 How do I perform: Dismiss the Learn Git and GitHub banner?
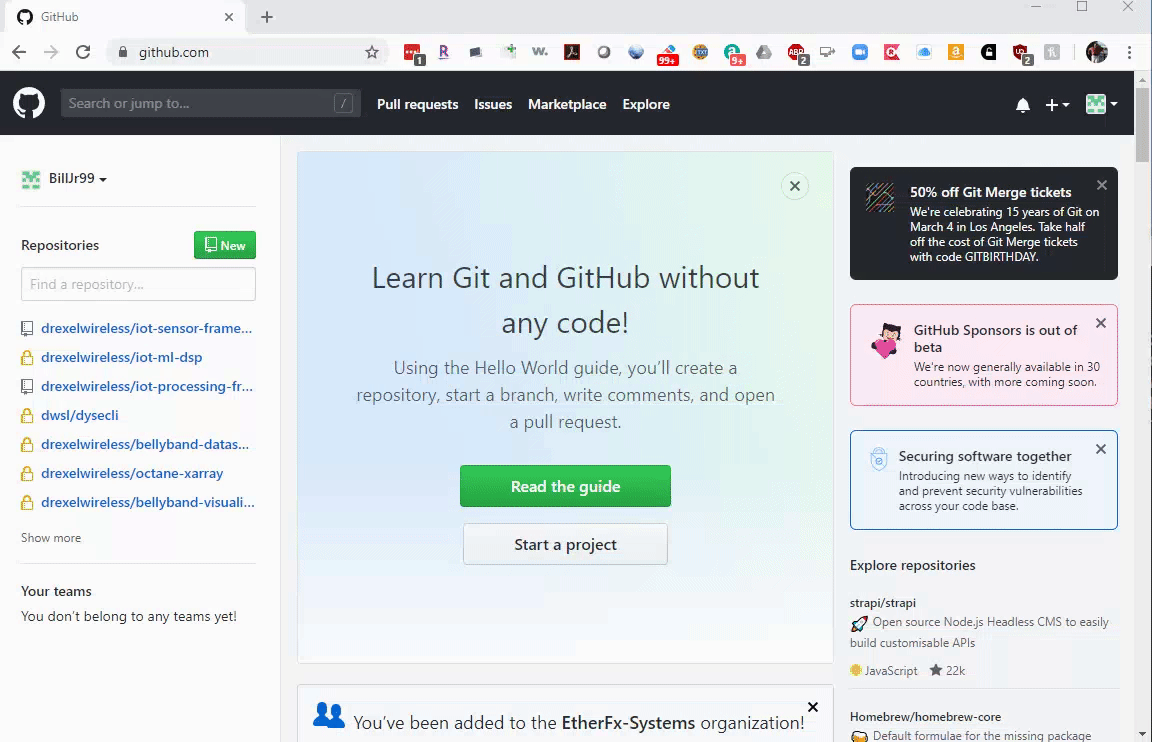pyautogui.click(x=795, y=186)
